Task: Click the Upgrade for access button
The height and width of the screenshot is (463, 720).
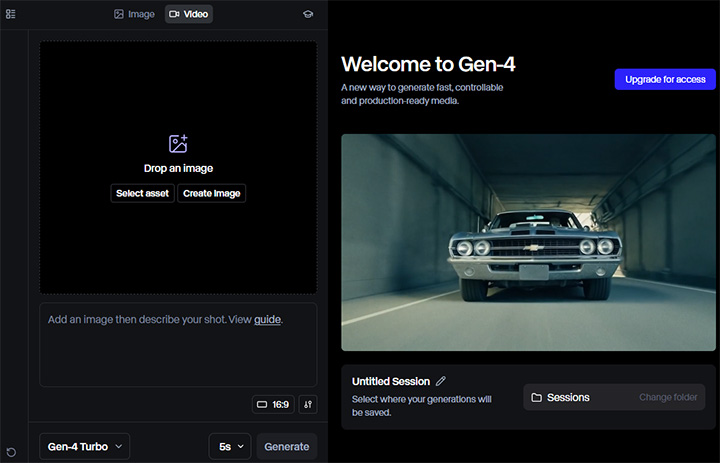Action: (665, 79)
